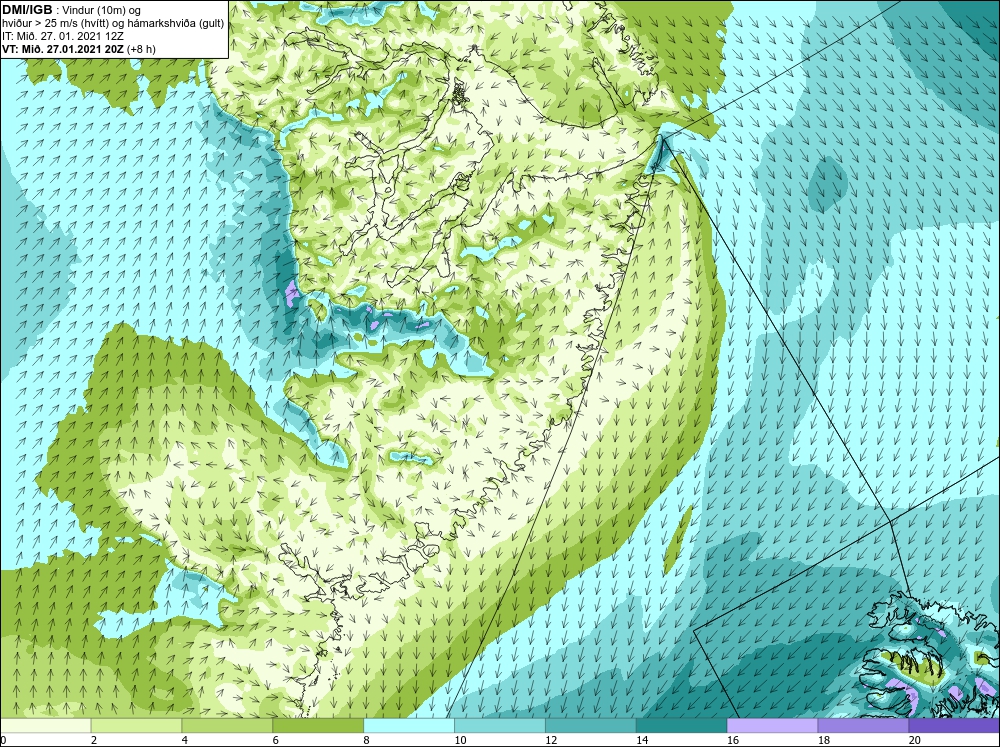Click the 0–2 m/s pale yellow legend swatch
The width and height of the screenshot is (1000, 747).
pos(45,725)
